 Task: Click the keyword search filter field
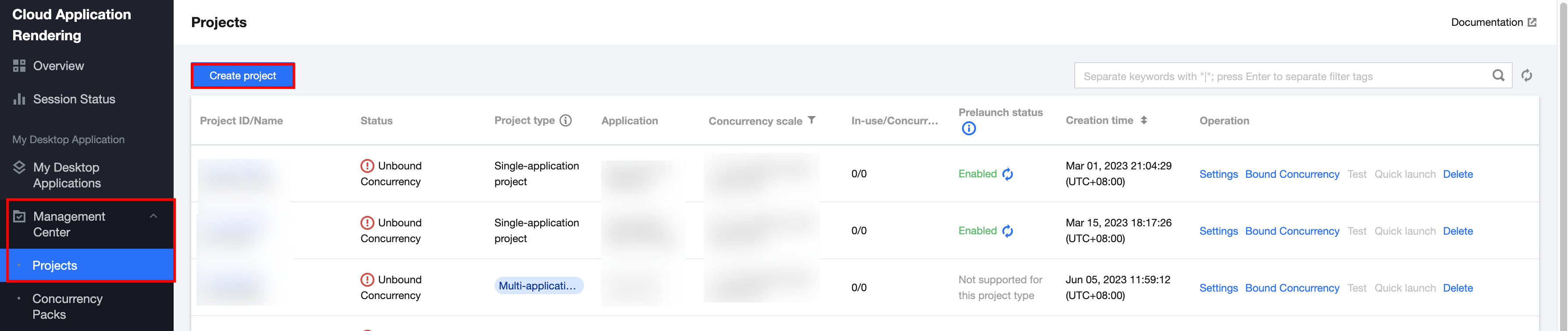pos(1278,77)
